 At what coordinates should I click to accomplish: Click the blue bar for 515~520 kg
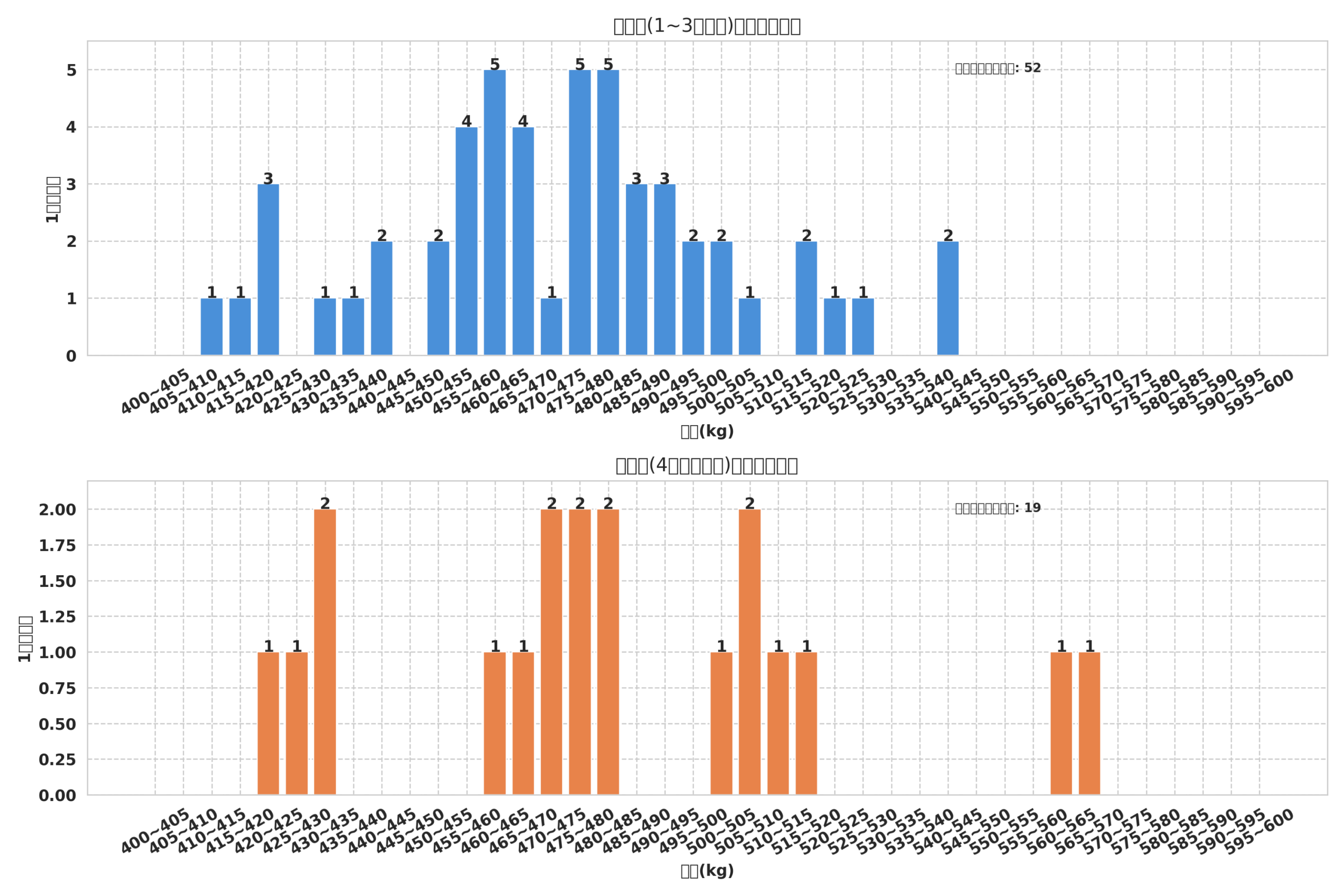point(806,298)
